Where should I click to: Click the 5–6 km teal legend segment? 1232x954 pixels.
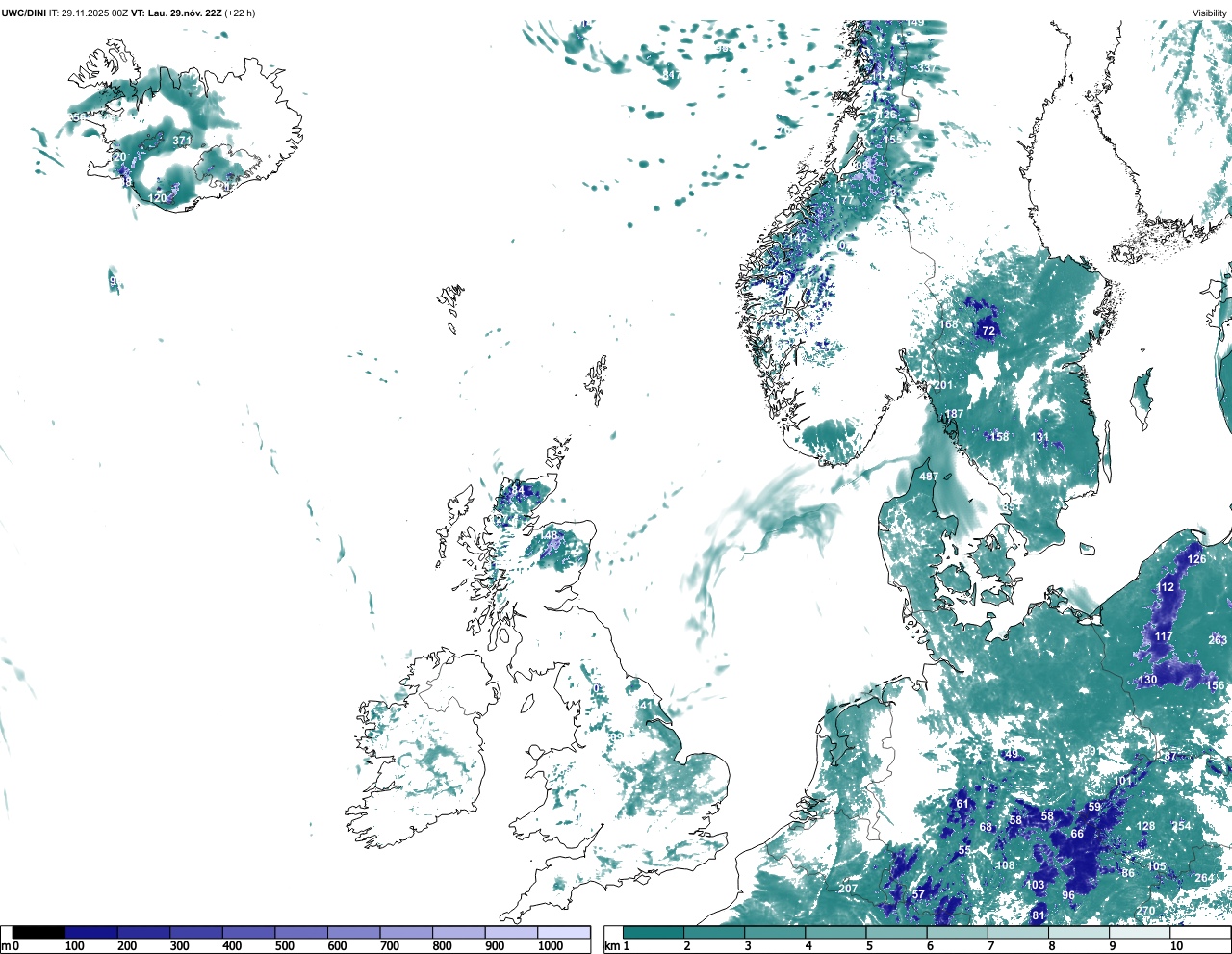click(x=897, y=932)
